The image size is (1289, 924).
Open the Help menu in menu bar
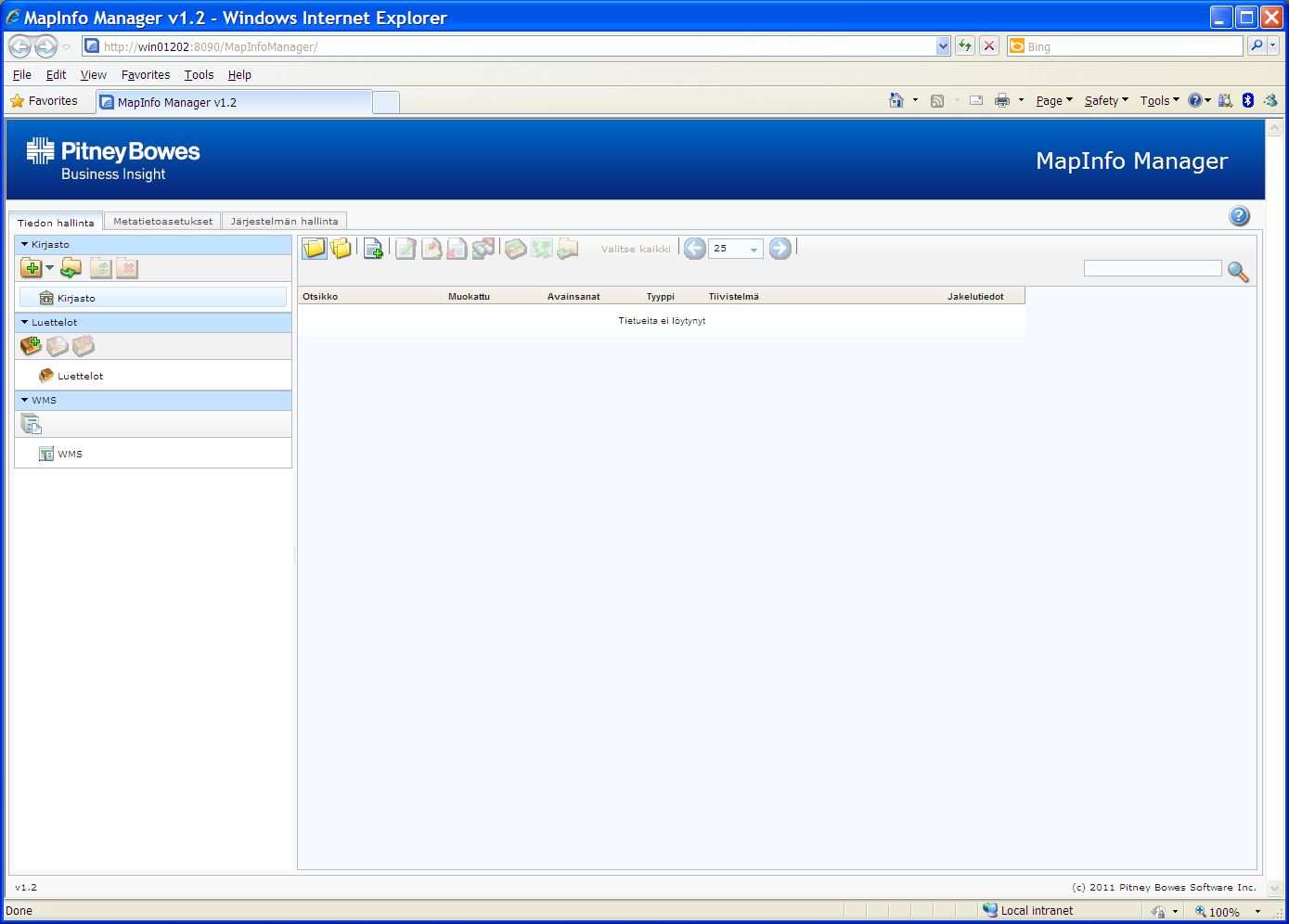tap(239, 75)
